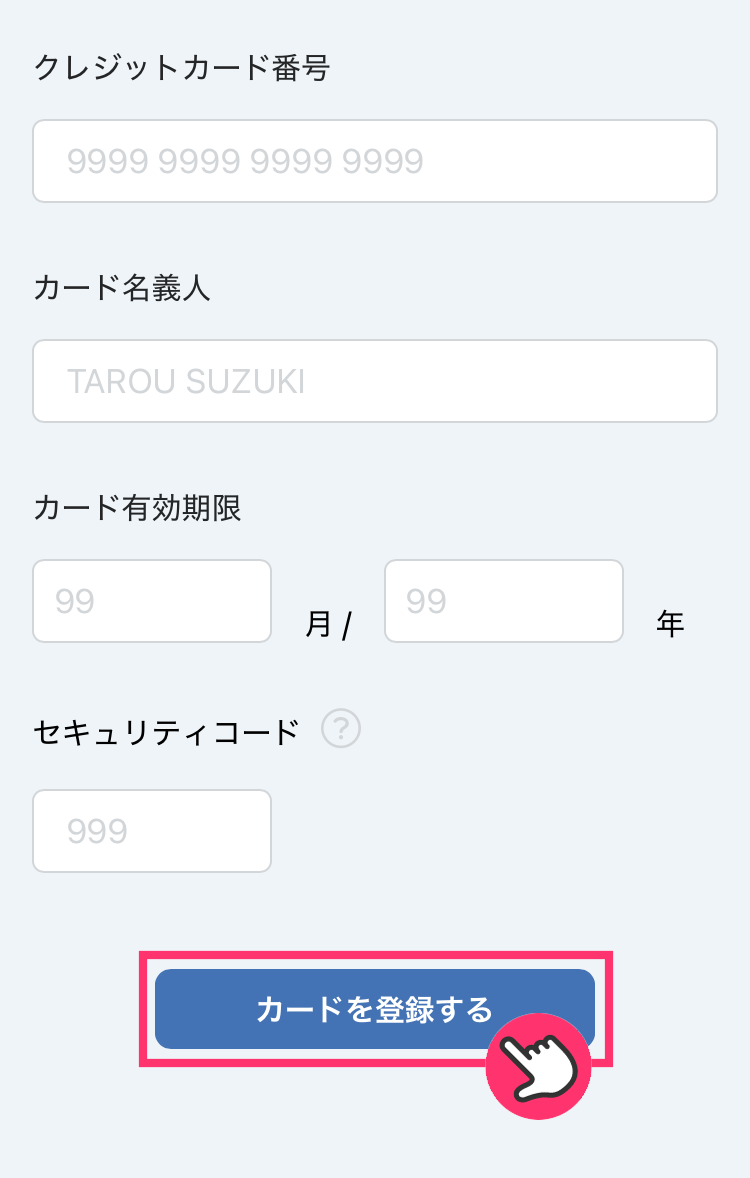Click the 999 placeholder in security field
Image resolution: width=750 pixels, height=1178 pixels.
(x=97, y=831)
